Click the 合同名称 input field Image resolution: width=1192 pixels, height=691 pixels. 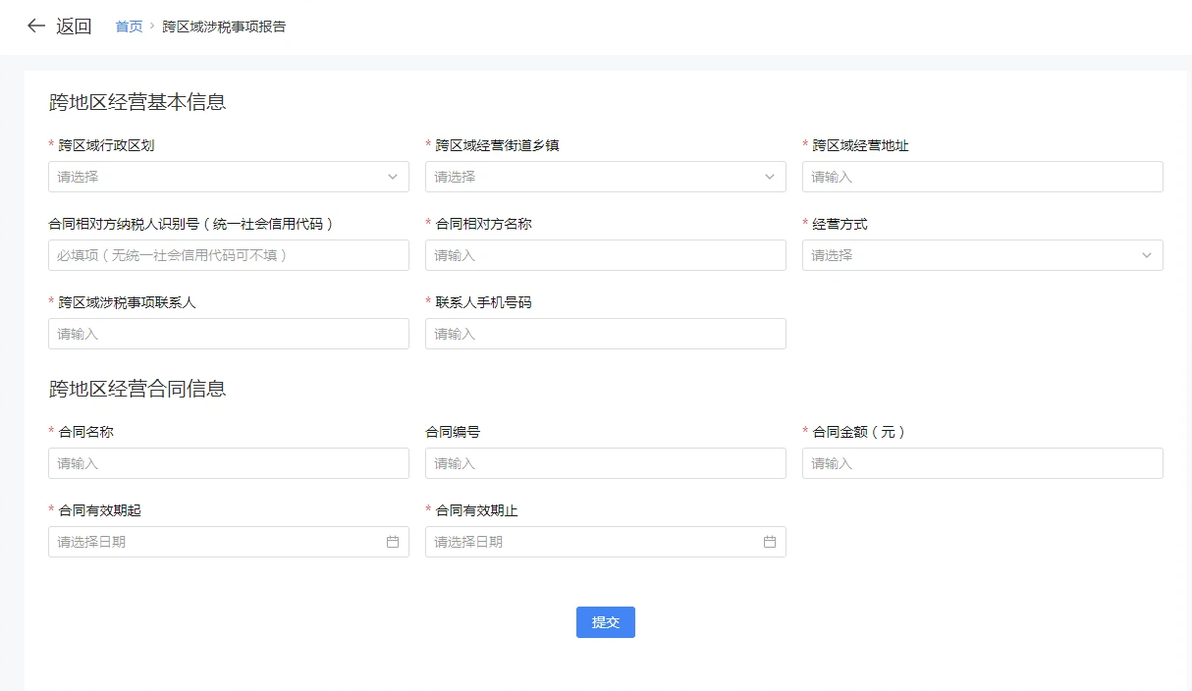click(228, 464)
